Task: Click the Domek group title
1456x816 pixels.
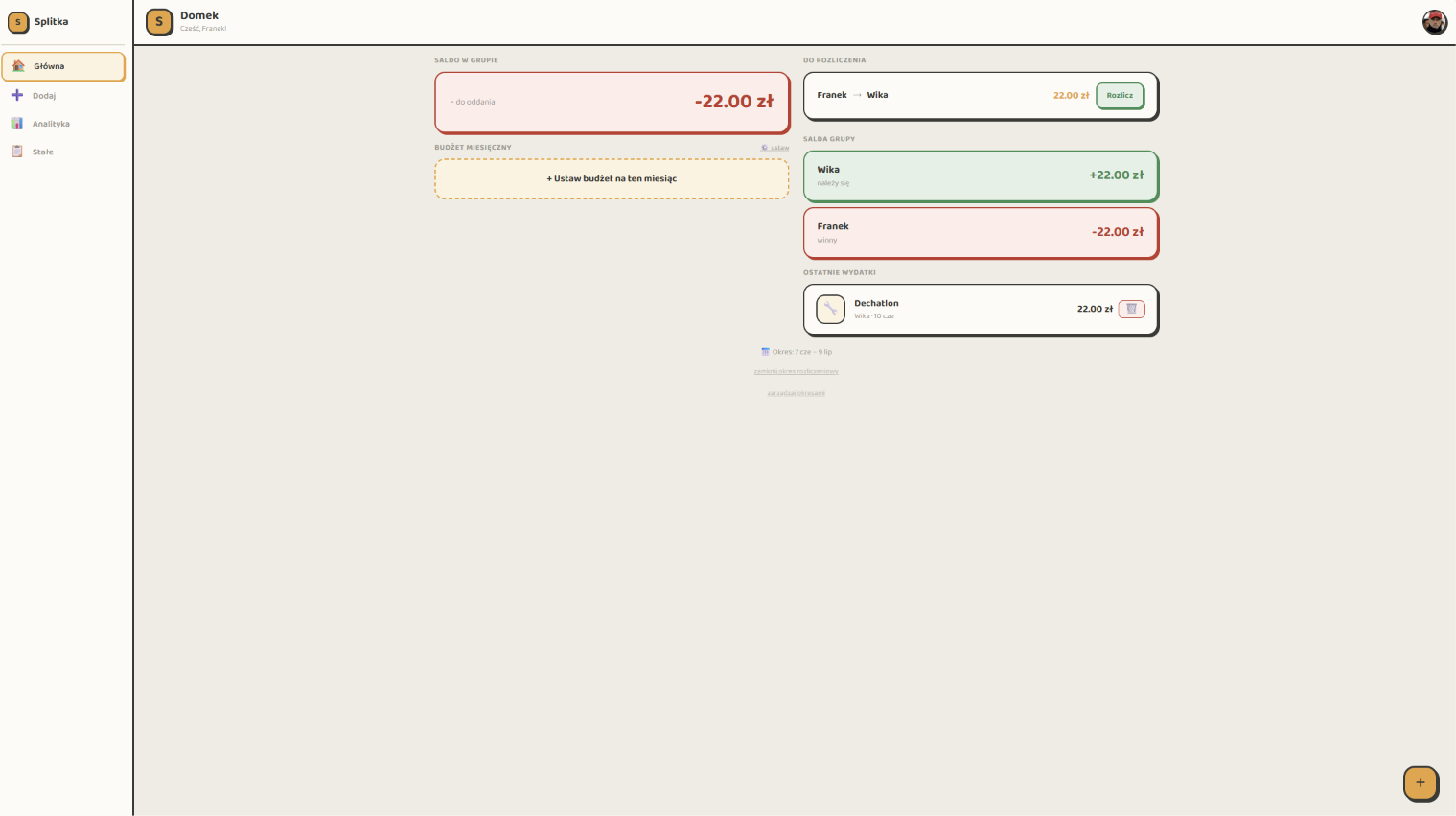Action: coord(199,15)
